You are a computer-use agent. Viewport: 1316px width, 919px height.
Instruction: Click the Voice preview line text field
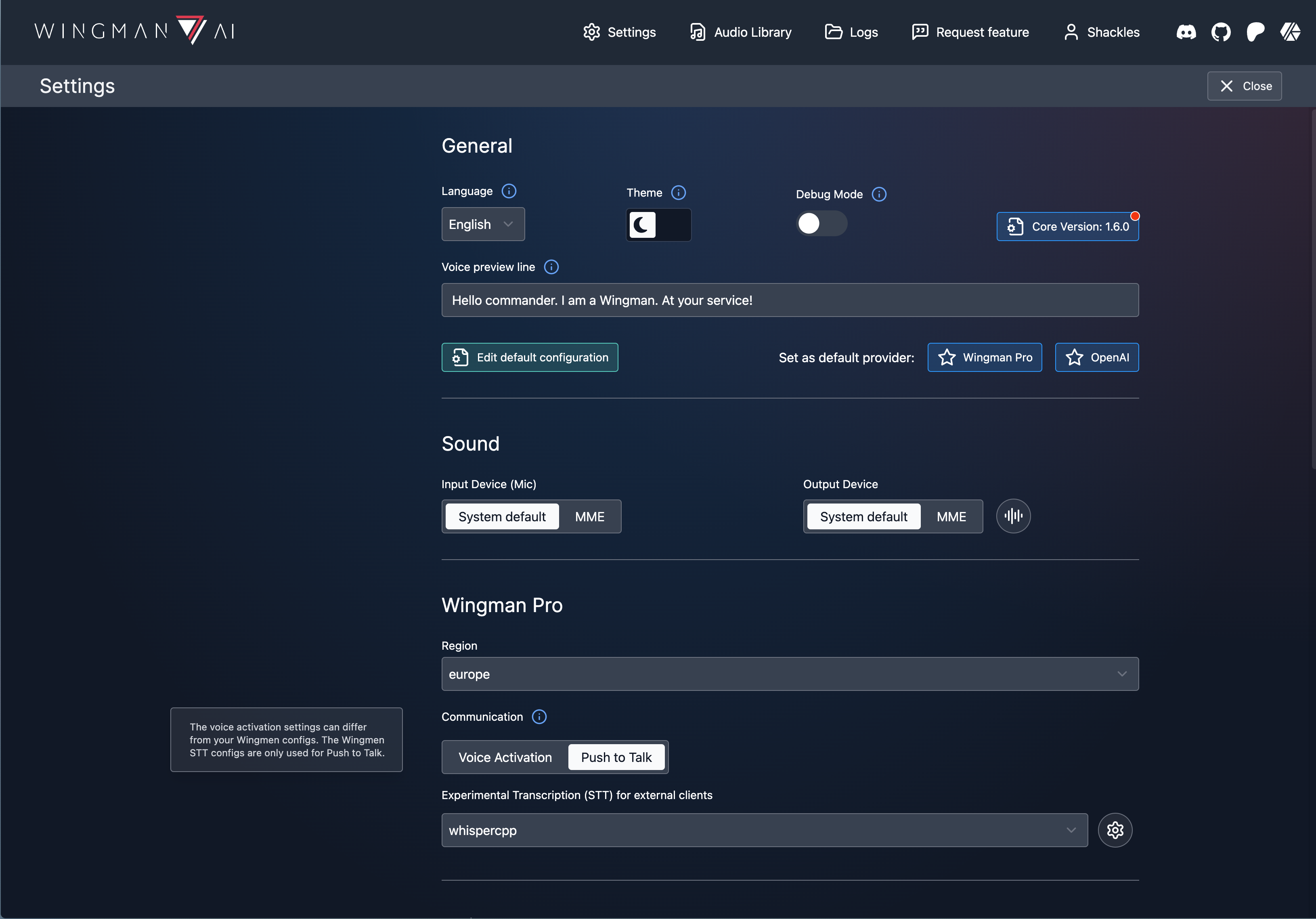(x=789, y=300)
